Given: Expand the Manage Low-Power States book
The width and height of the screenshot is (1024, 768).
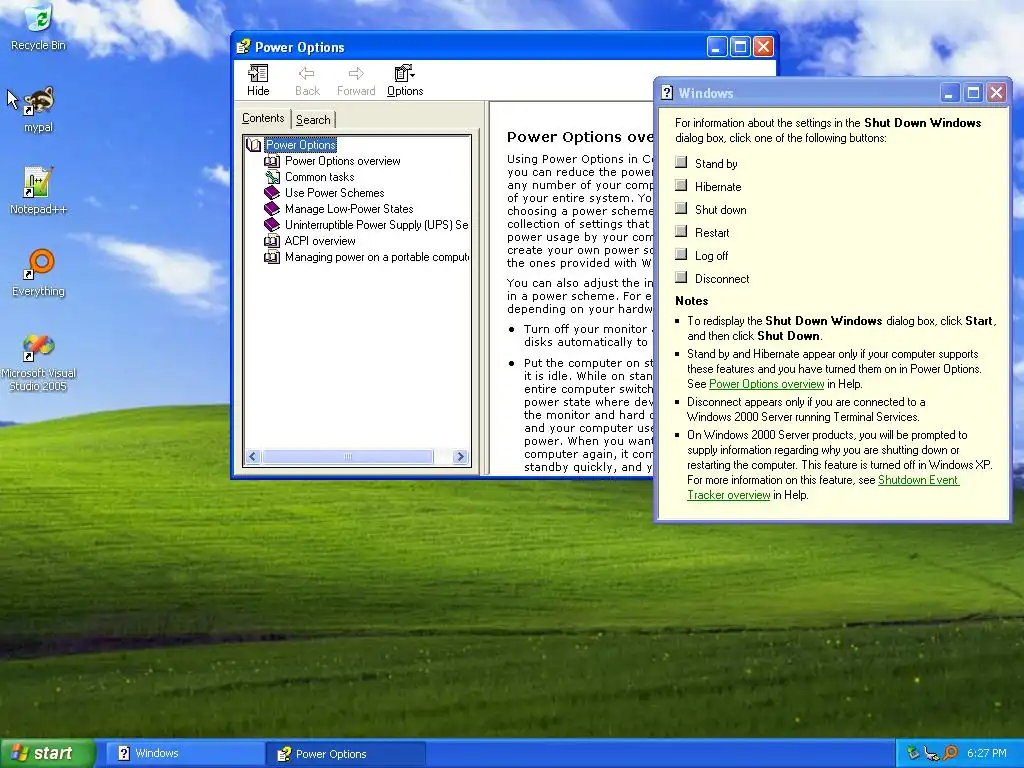Looking at the screenshot, I should [349, 209].
